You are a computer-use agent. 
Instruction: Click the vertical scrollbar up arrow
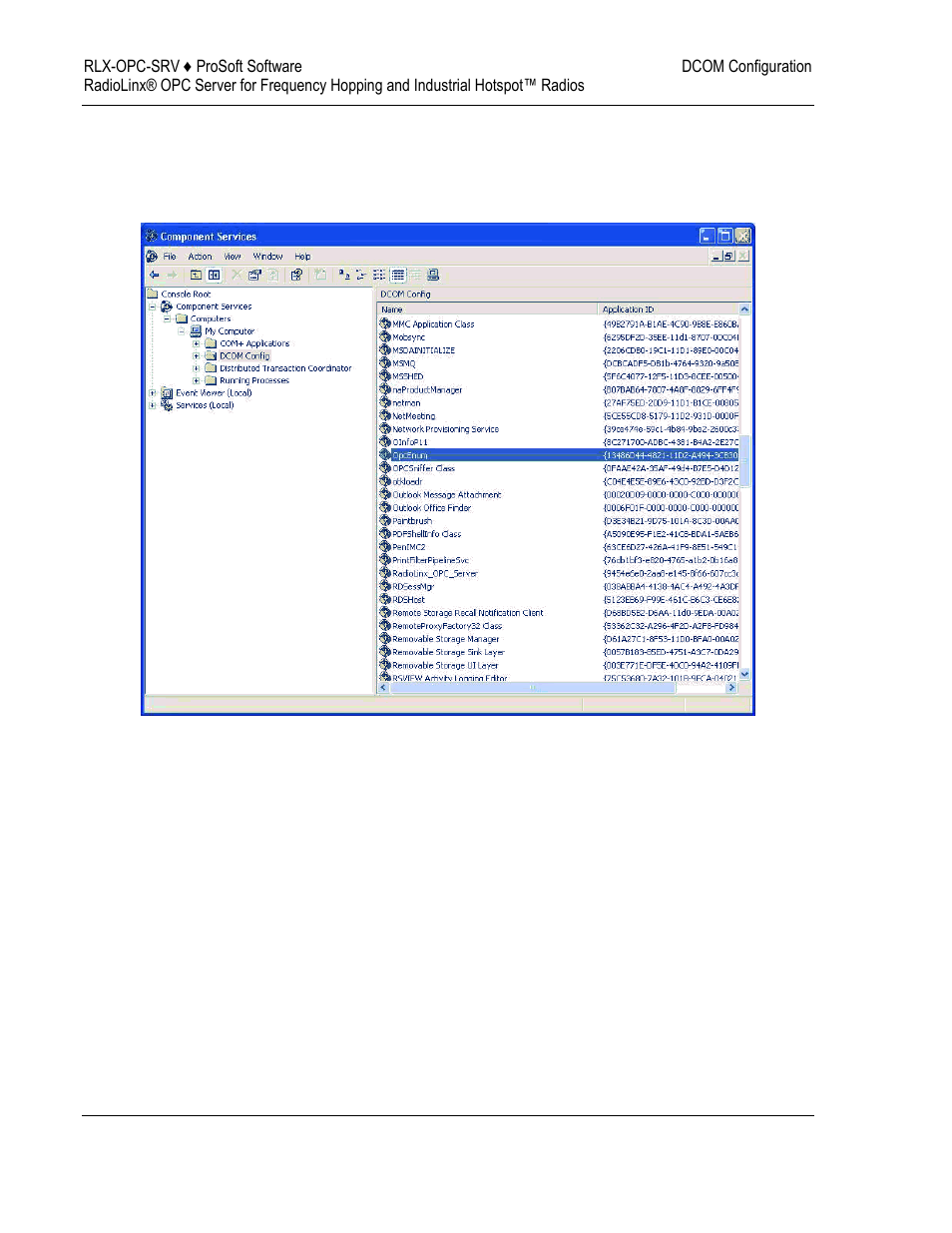[x=744, y=309]
